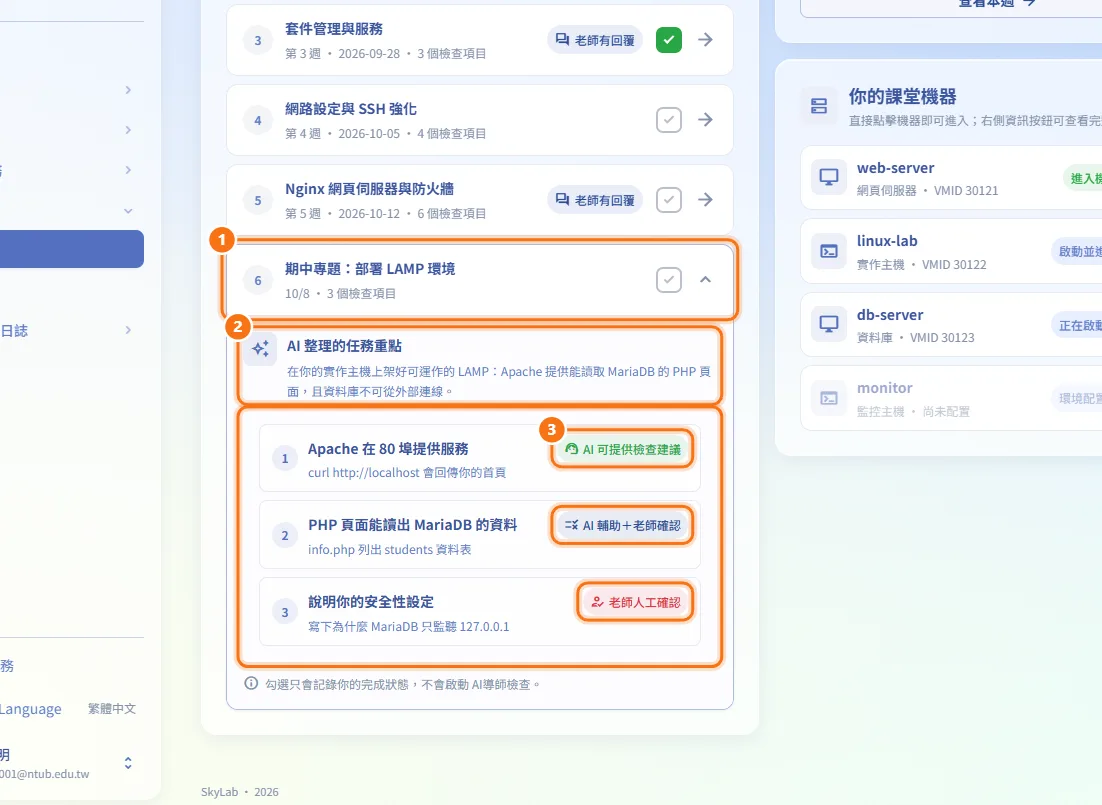Click the SkyLab • 2026 footer text
Image resolution: width=1102 pixels, height=805 pixels.
[x=240, y=792]
